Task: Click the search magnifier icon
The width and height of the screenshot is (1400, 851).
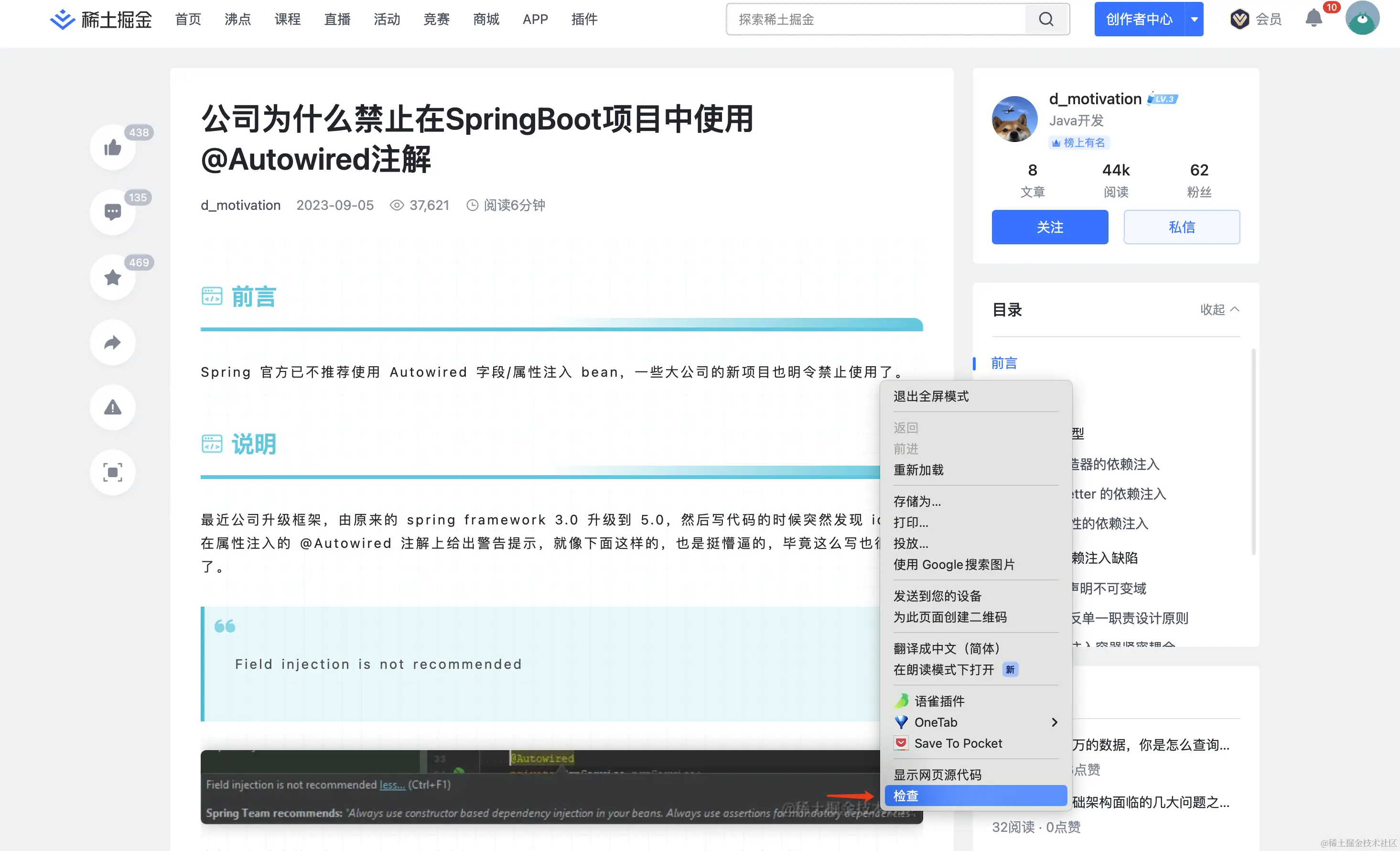Action: pyautogui.click(x=1046, y=19)
